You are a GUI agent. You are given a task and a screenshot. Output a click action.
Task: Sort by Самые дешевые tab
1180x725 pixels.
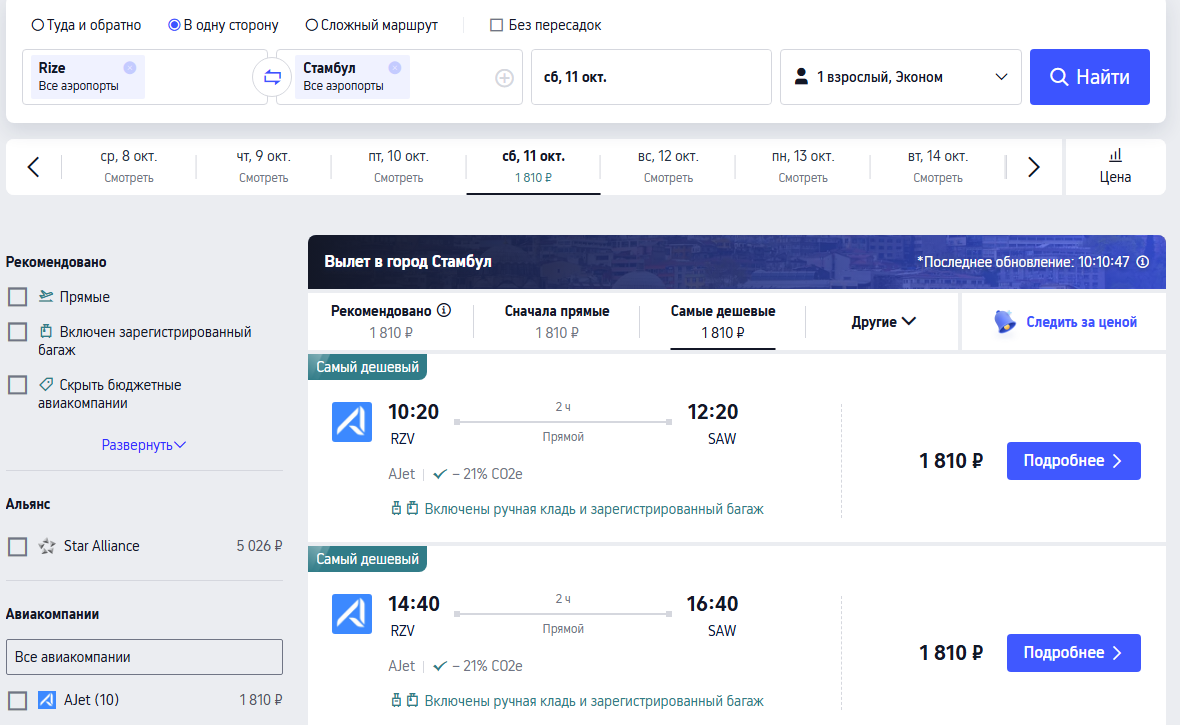723,321
